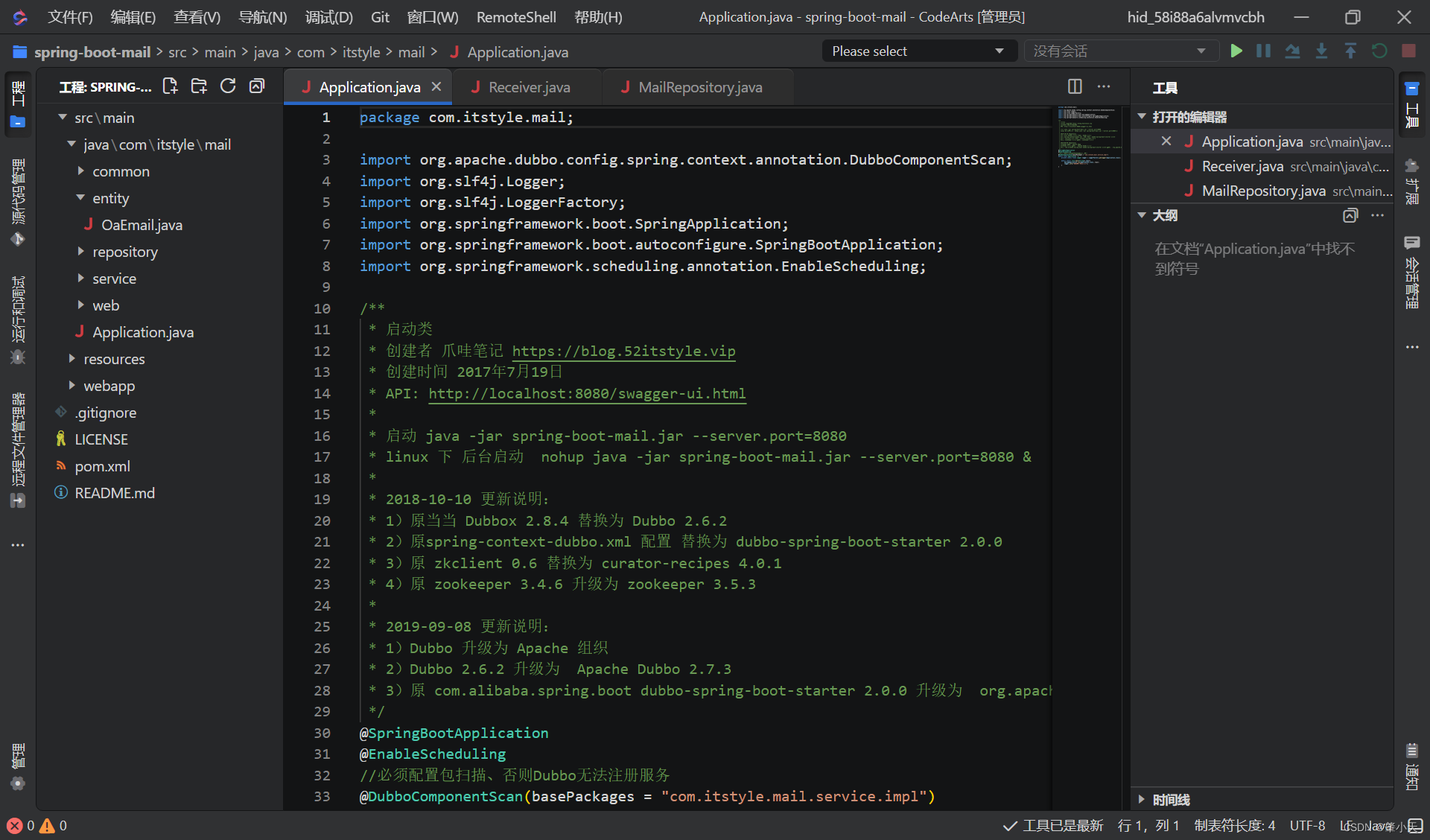This screenshot has width=1430, height=840.
Task: Click the restart debug session icon
Action: point(1379,51)
